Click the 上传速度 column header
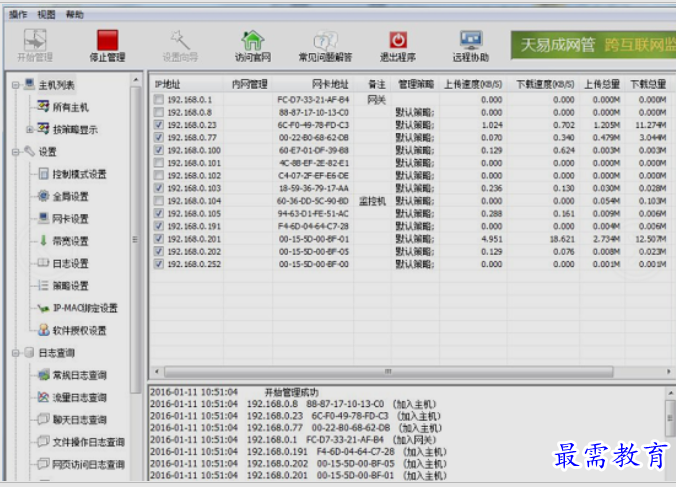The image size is (676, 487). [473, 84]
